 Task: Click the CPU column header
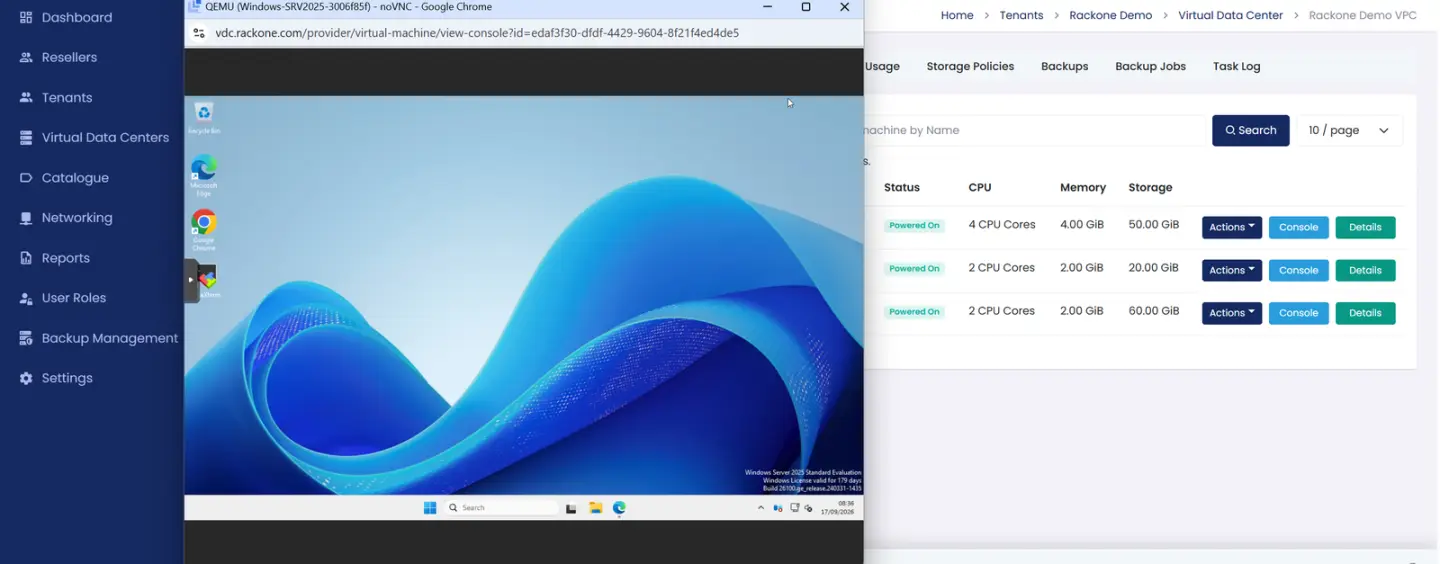980,187
